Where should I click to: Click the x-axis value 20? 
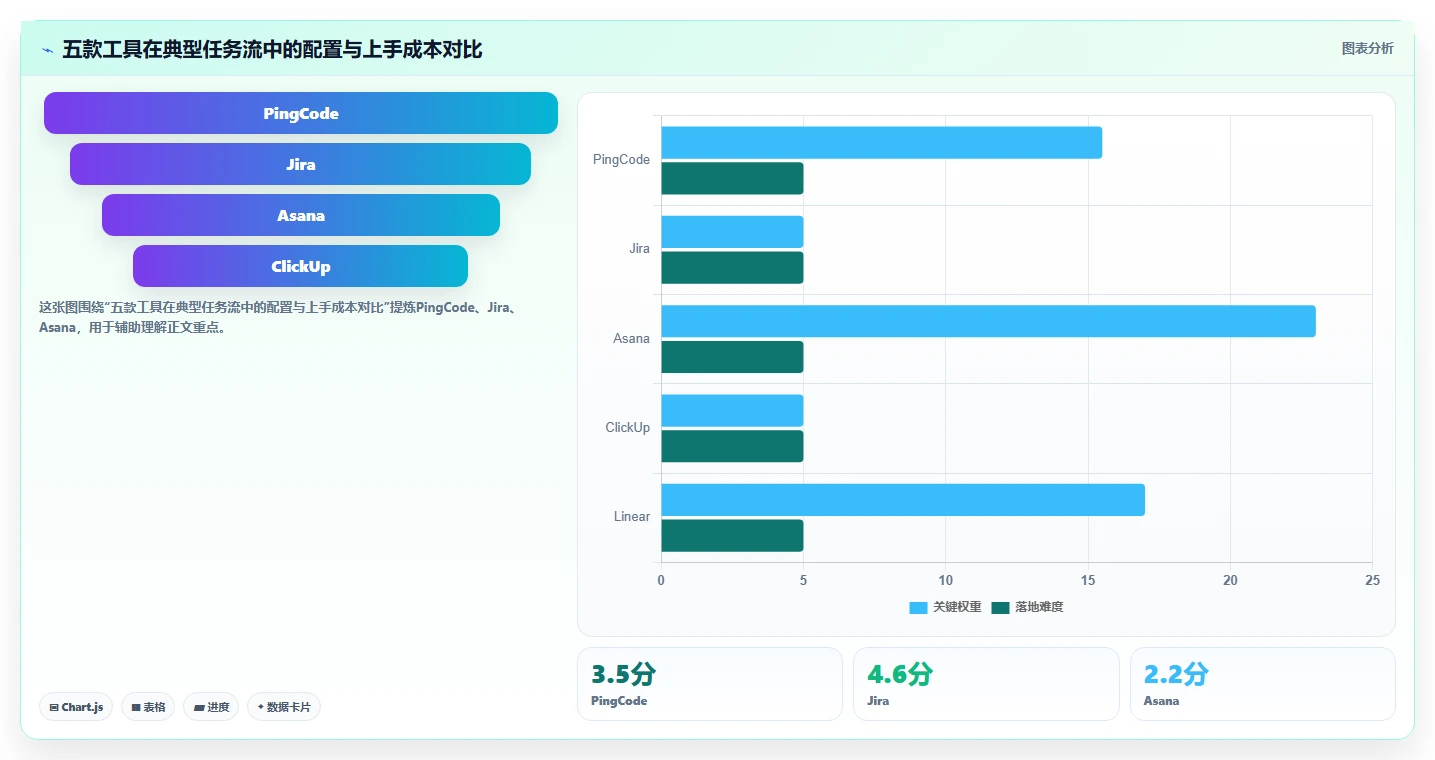(1230, 581)
